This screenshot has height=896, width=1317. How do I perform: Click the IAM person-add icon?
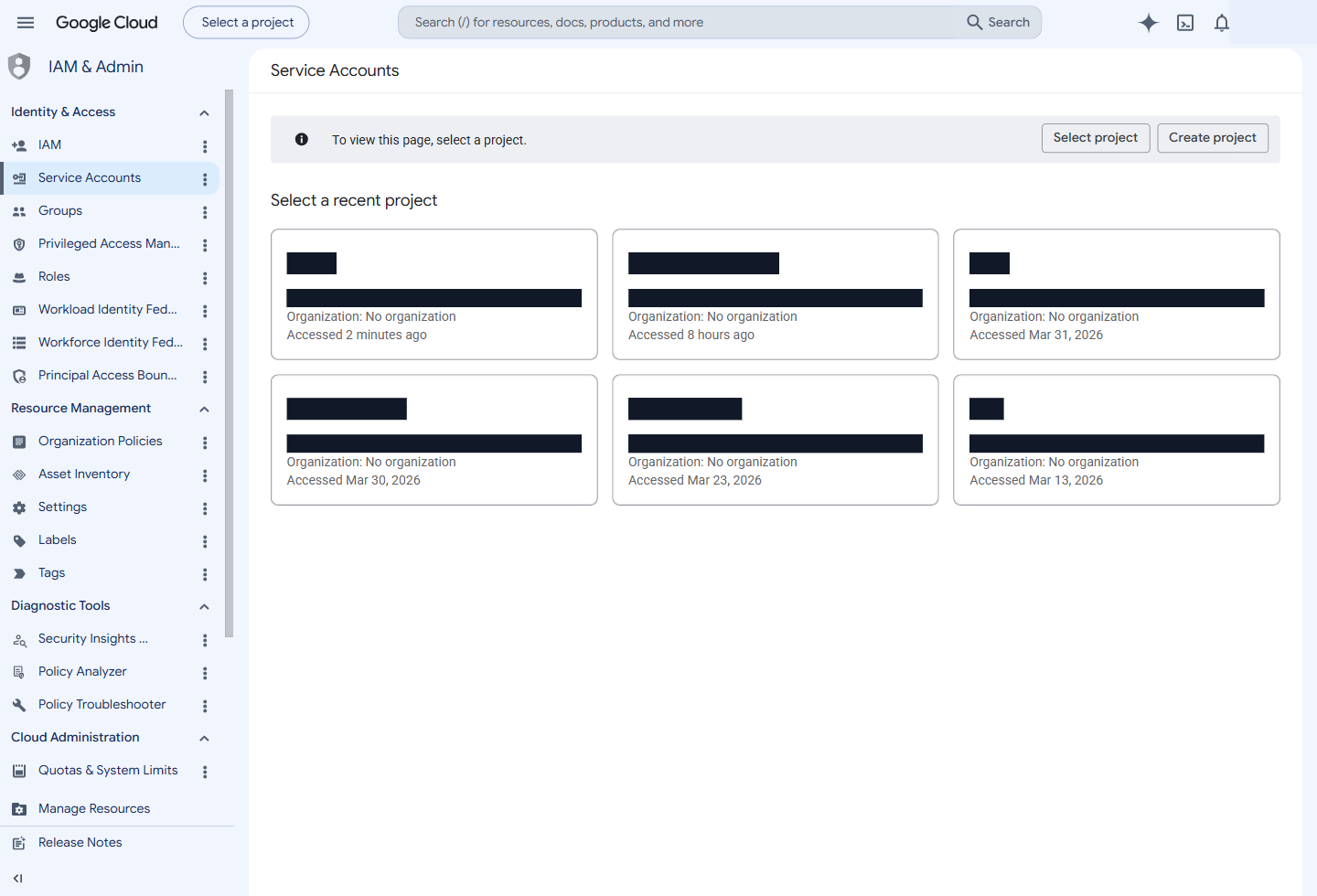point(19,145)
